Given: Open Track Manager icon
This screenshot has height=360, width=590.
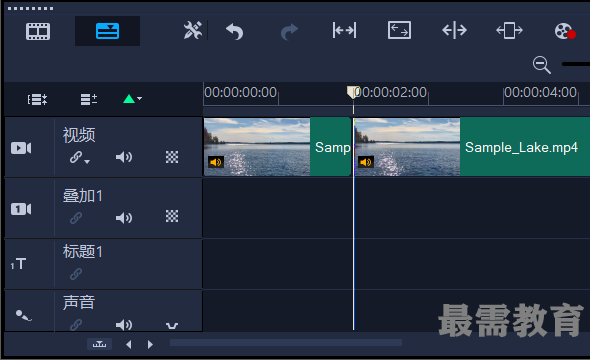Looking at the screenshot, I should coord(89,99).
